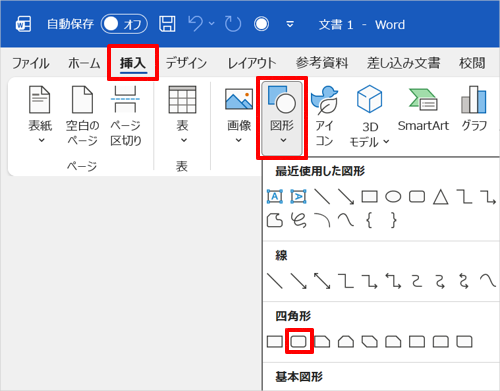The image size is (500, 391).
Task: Insert a SmartArt graphic
Action: [x=423, y=109]
